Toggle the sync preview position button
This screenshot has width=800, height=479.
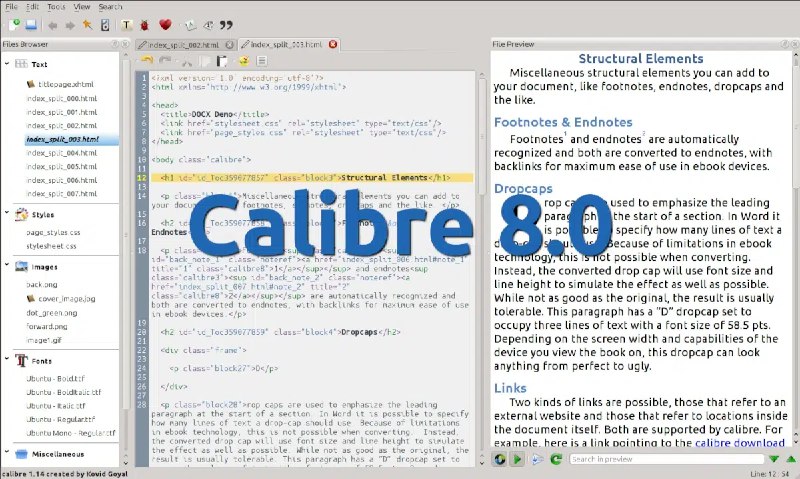coord(499,459)
